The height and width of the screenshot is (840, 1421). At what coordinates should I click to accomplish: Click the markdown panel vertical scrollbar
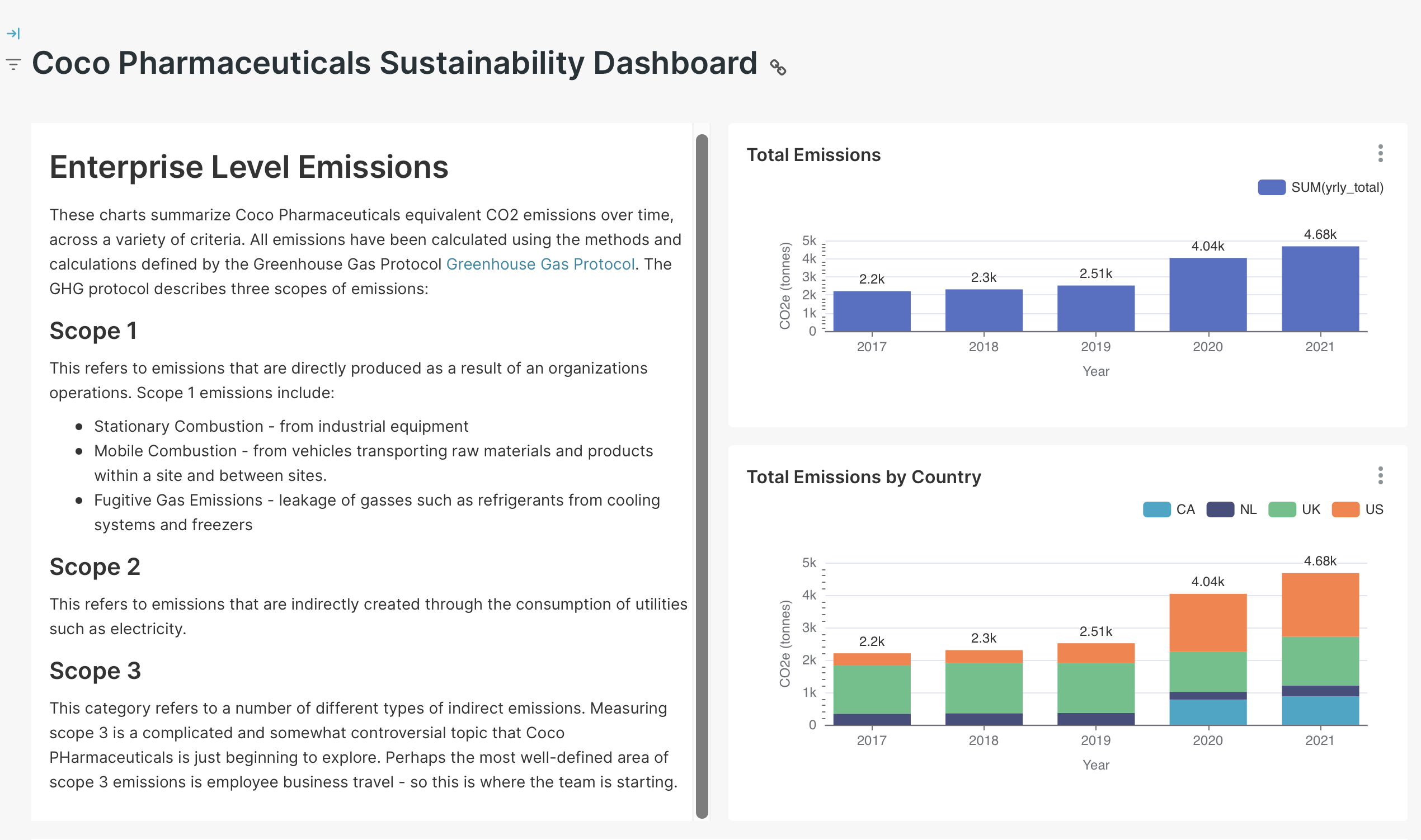tap(702, 476)
